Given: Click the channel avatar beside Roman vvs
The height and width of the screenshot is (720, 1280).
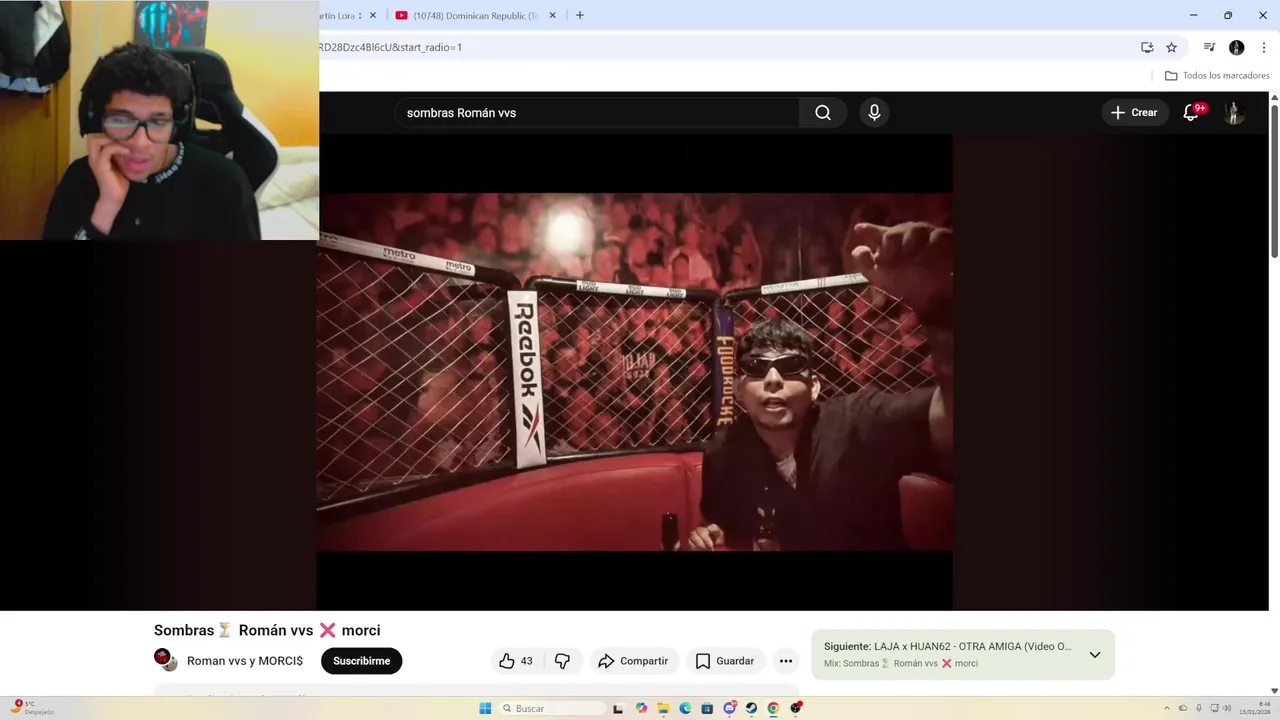Looking at the screenshot, I should pos(165,659).
